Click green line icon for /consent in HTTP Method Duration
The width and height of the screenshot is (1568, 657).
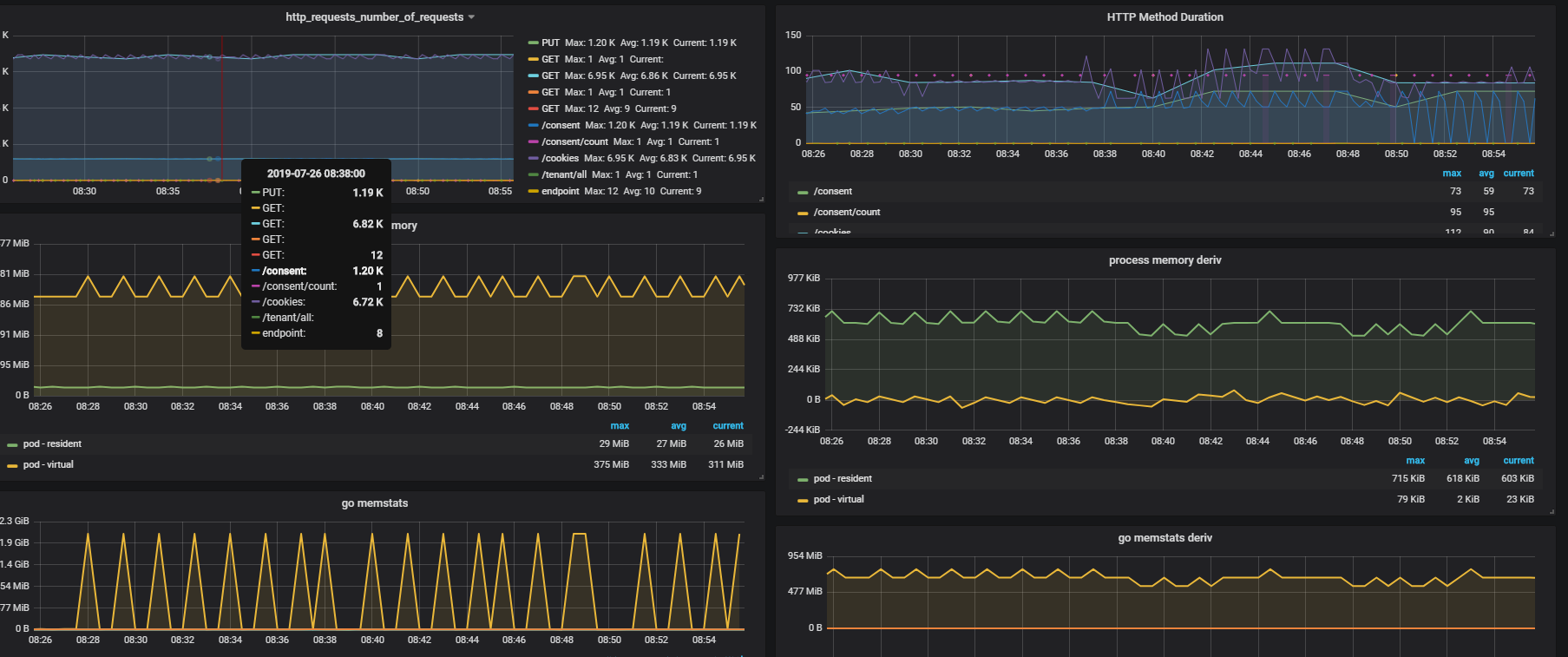click(x=803, y=192)
